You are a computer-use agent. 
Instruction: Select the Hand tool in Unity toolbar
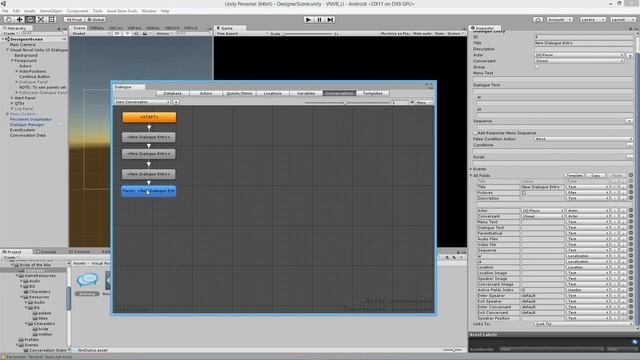(8, 19)
